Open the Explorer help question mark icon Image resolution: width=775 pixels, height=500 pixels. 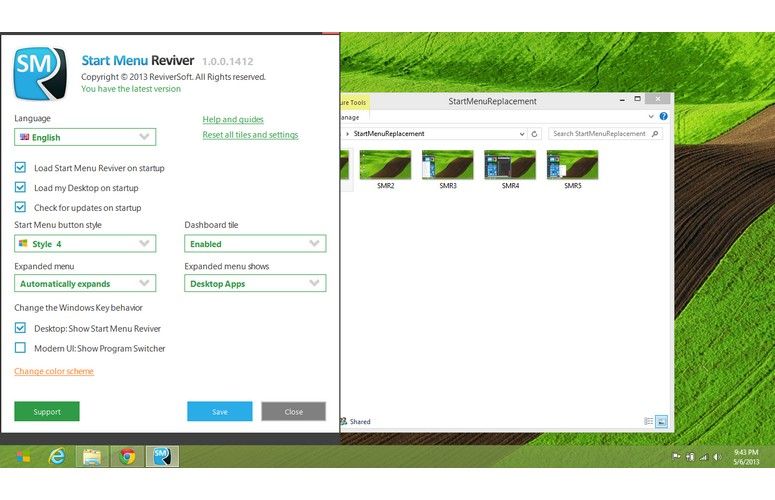663,116
